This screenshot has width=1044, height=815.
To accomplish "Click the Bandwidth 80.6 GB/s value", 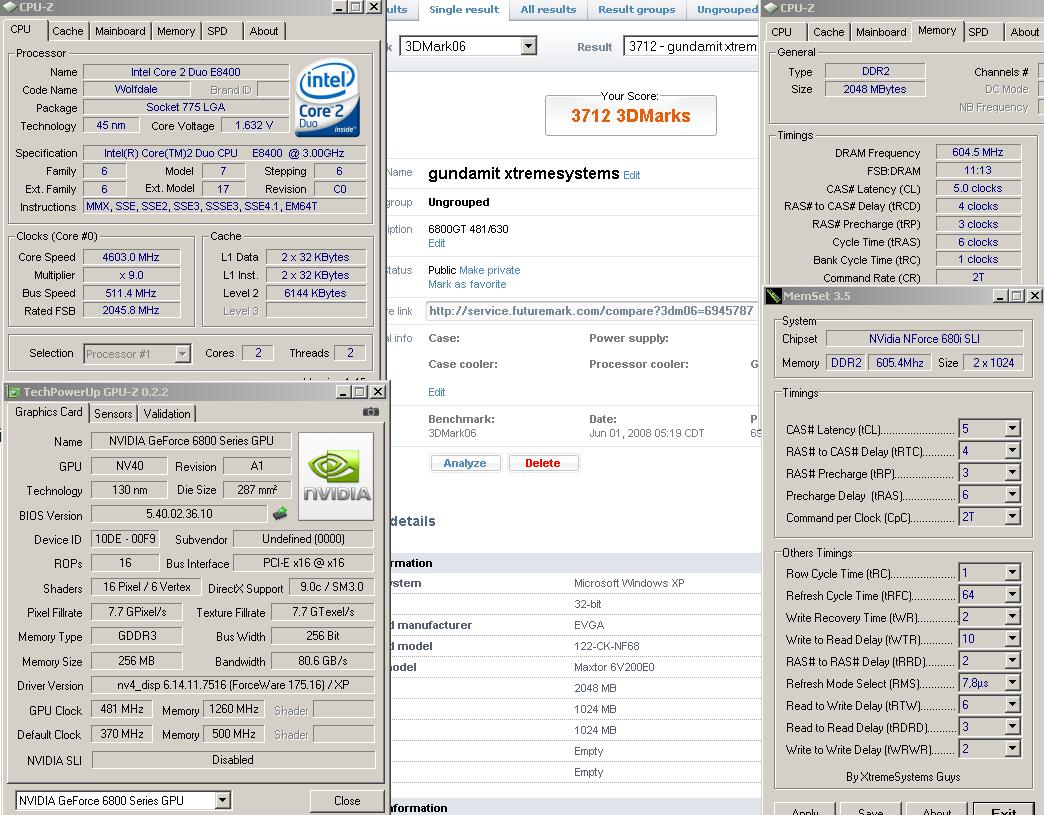I will coord(323,661).
